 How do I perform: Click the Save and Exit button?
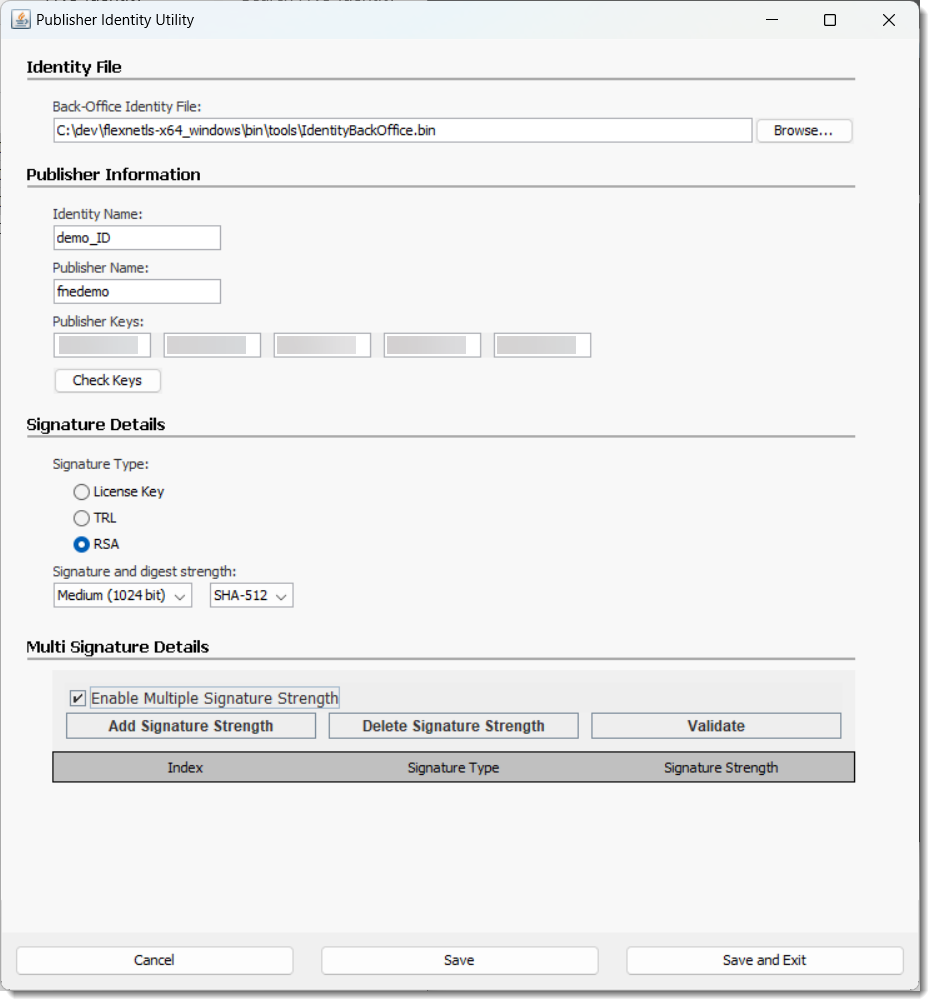click(764, 960)
